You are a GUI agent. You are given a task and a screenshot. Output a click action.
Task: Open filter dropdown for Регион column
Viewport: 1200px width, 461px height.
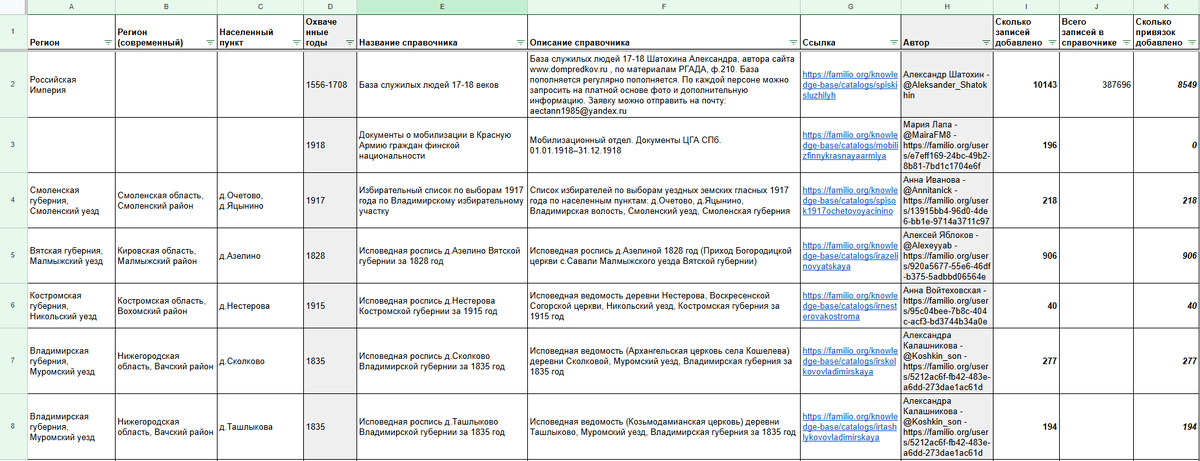[107, 43]
